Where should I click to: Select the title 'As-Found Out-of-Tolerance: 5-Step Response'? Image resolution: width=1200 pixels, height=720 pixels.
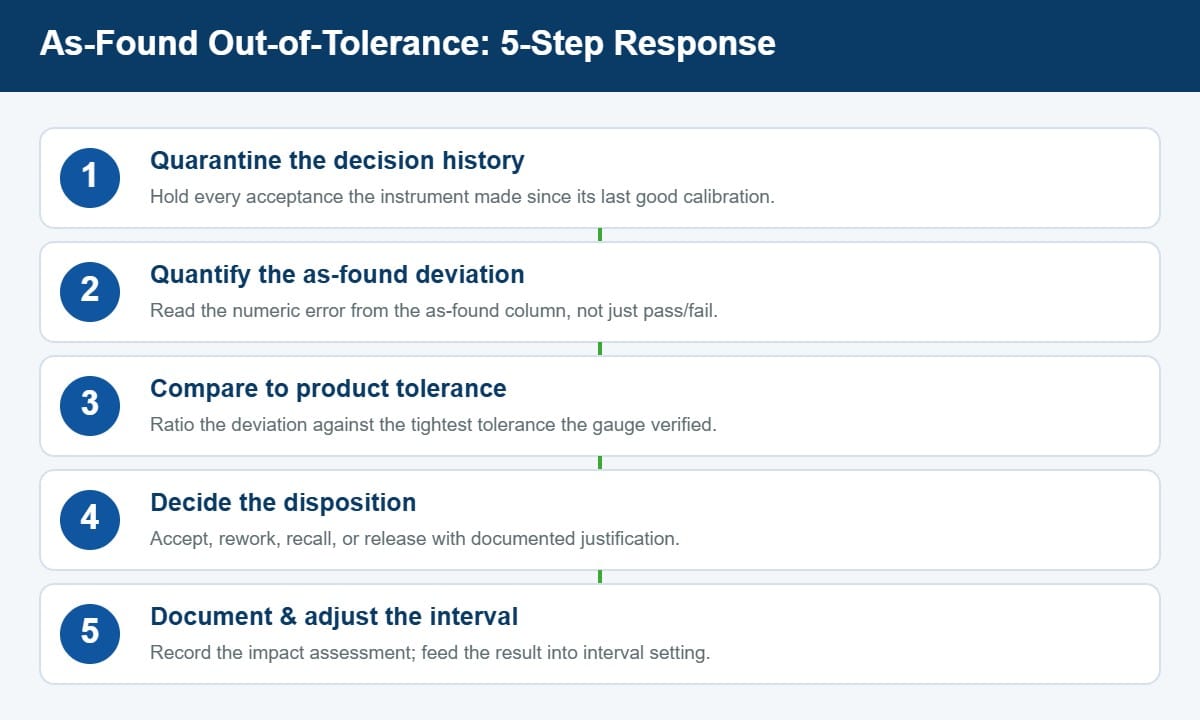[407, 44]
